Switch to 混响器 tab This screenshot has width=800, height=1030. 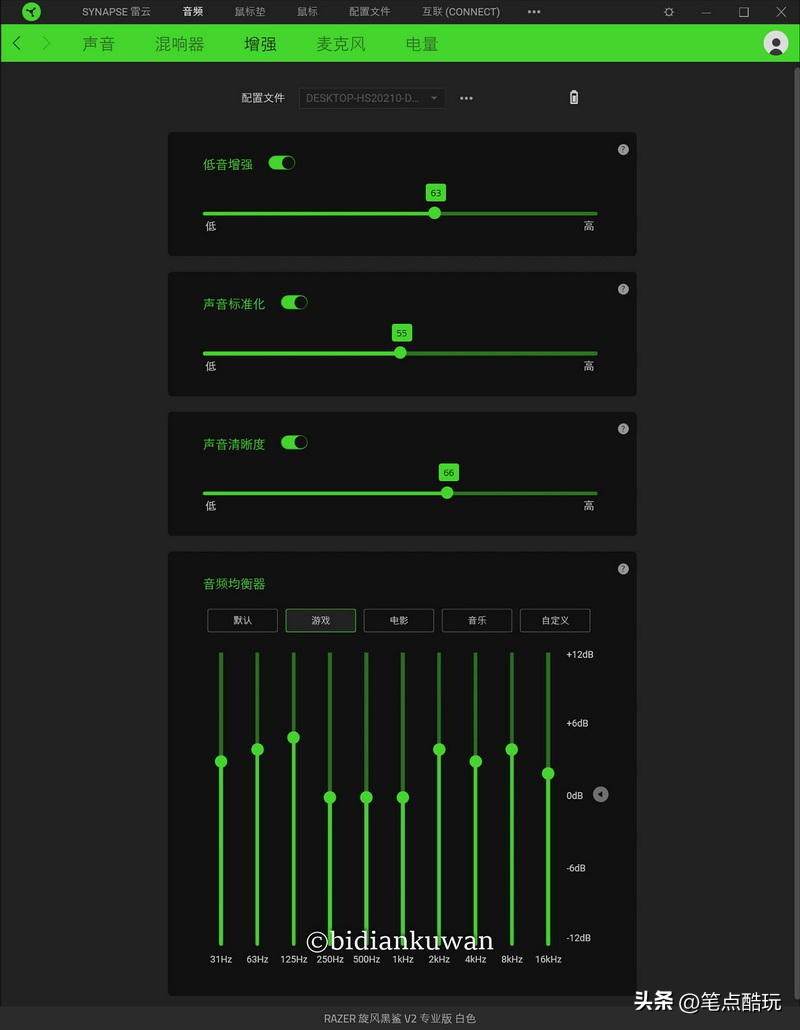[x=179, y=43]
